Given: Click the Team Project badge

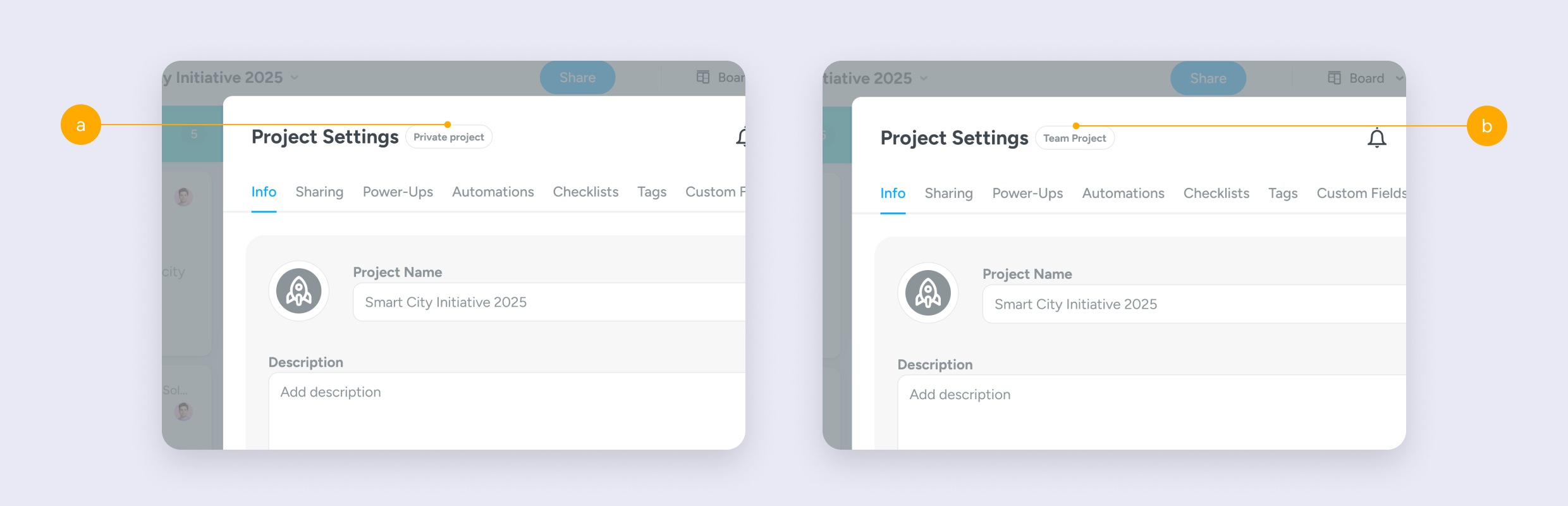Looking at the screenshot, I should pos(1075,138).
